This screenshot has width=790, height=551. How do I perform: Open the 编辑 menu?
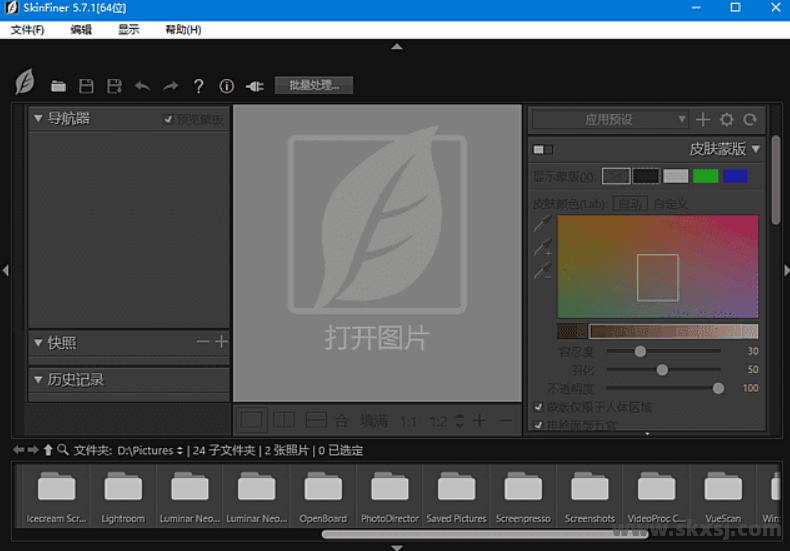81,30
